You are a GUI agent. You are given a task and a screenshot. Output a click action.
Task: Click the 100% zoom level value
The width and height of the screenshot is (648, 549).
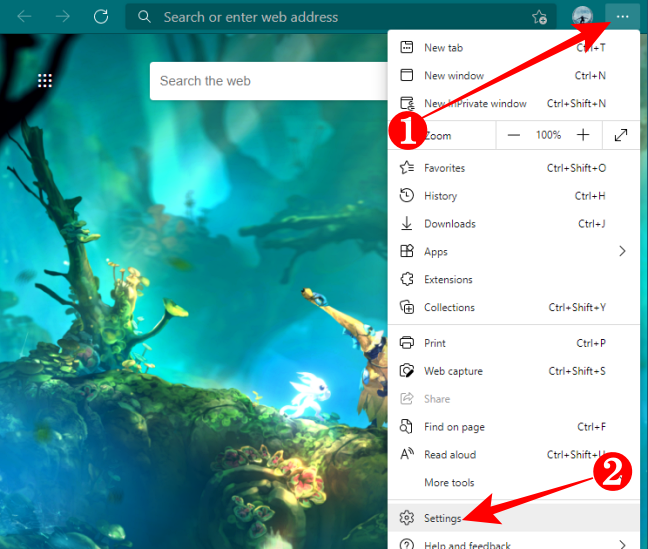pyautogui.click(x=548, y=135)
